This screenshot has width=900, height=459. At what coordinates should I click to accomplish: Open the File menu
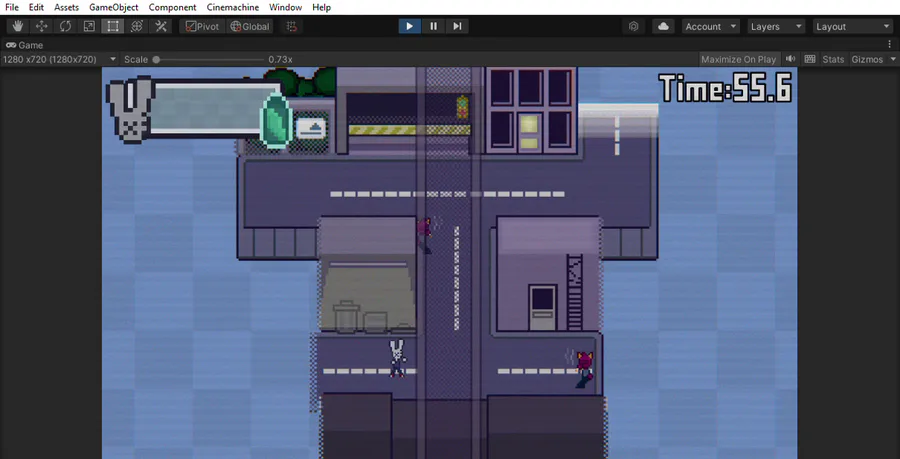(x=11, y=7)
